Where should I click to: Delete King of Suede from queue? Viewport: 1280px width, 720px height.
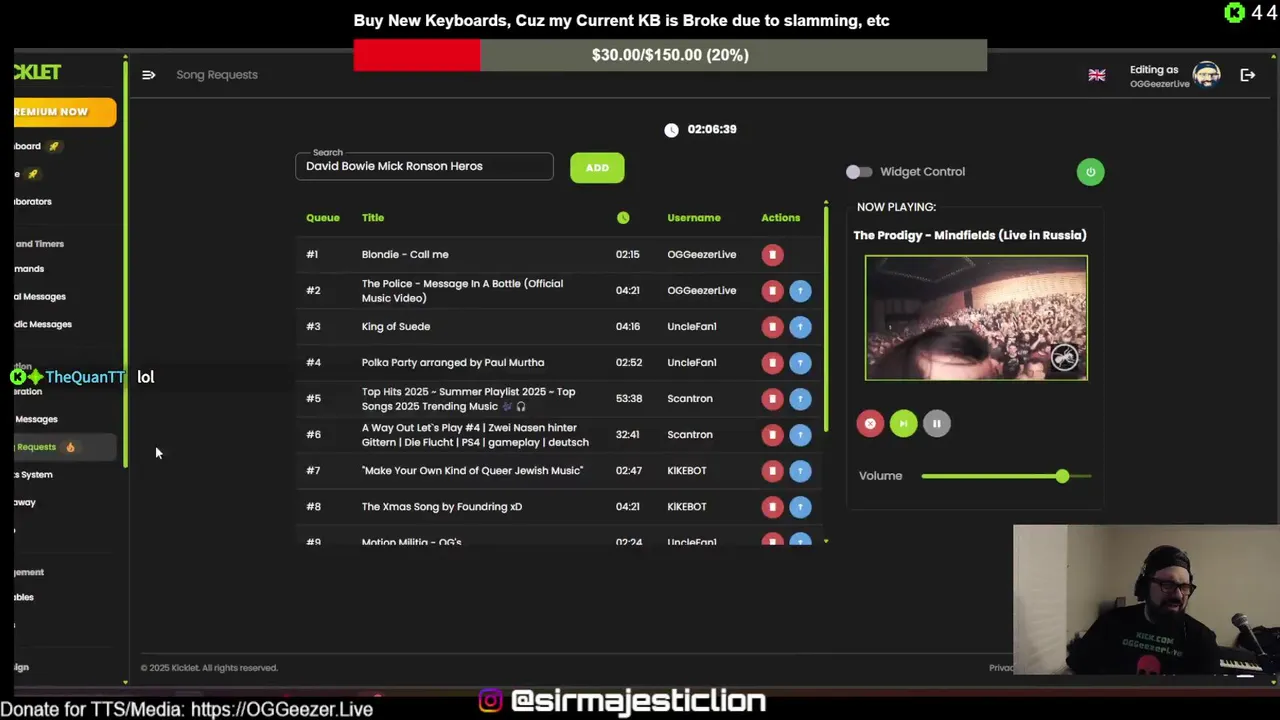(x=772, y=327)
